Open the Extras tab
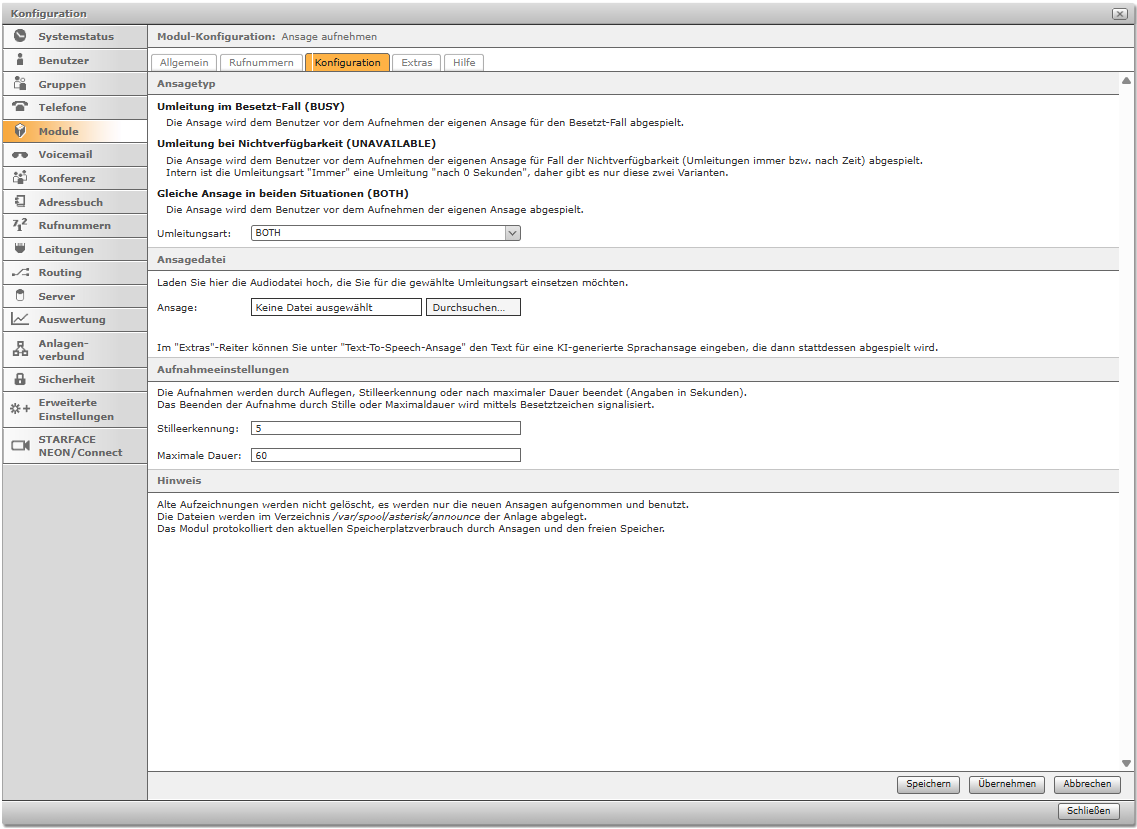This screenshot has height=829, width=1137. [x=417, y=62]
